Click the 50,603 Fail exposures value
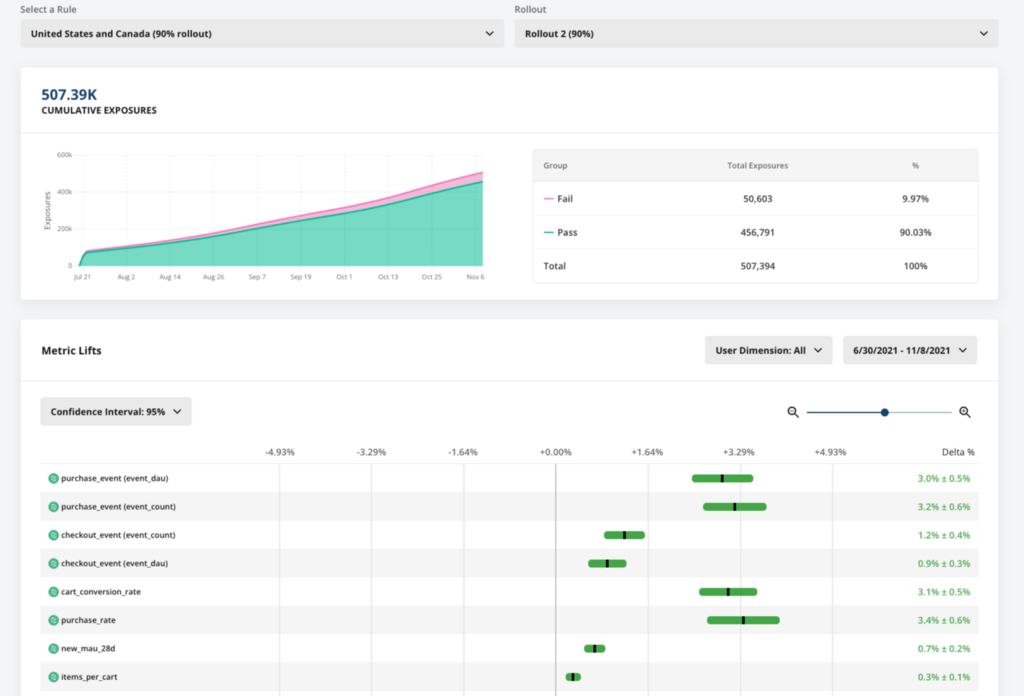1024x696 pixels. (758, 198)
